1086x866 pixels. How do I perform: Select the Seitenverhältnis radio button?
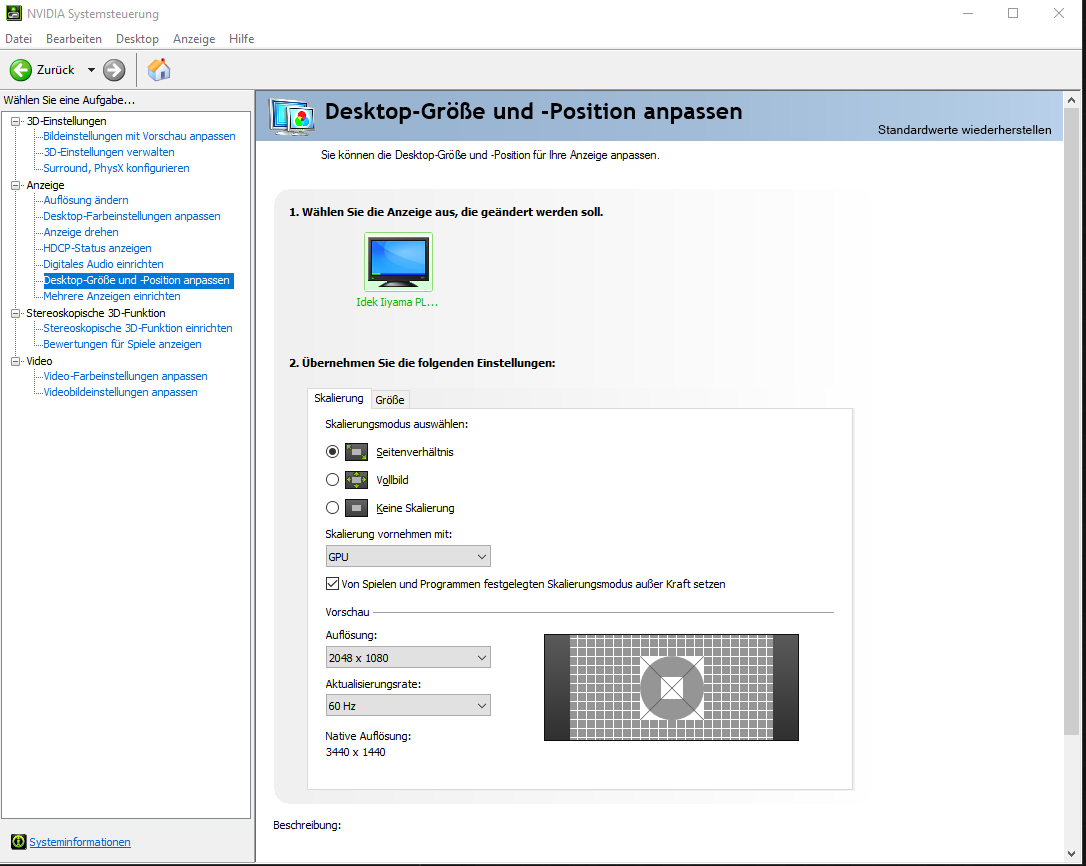pos(332,452)
